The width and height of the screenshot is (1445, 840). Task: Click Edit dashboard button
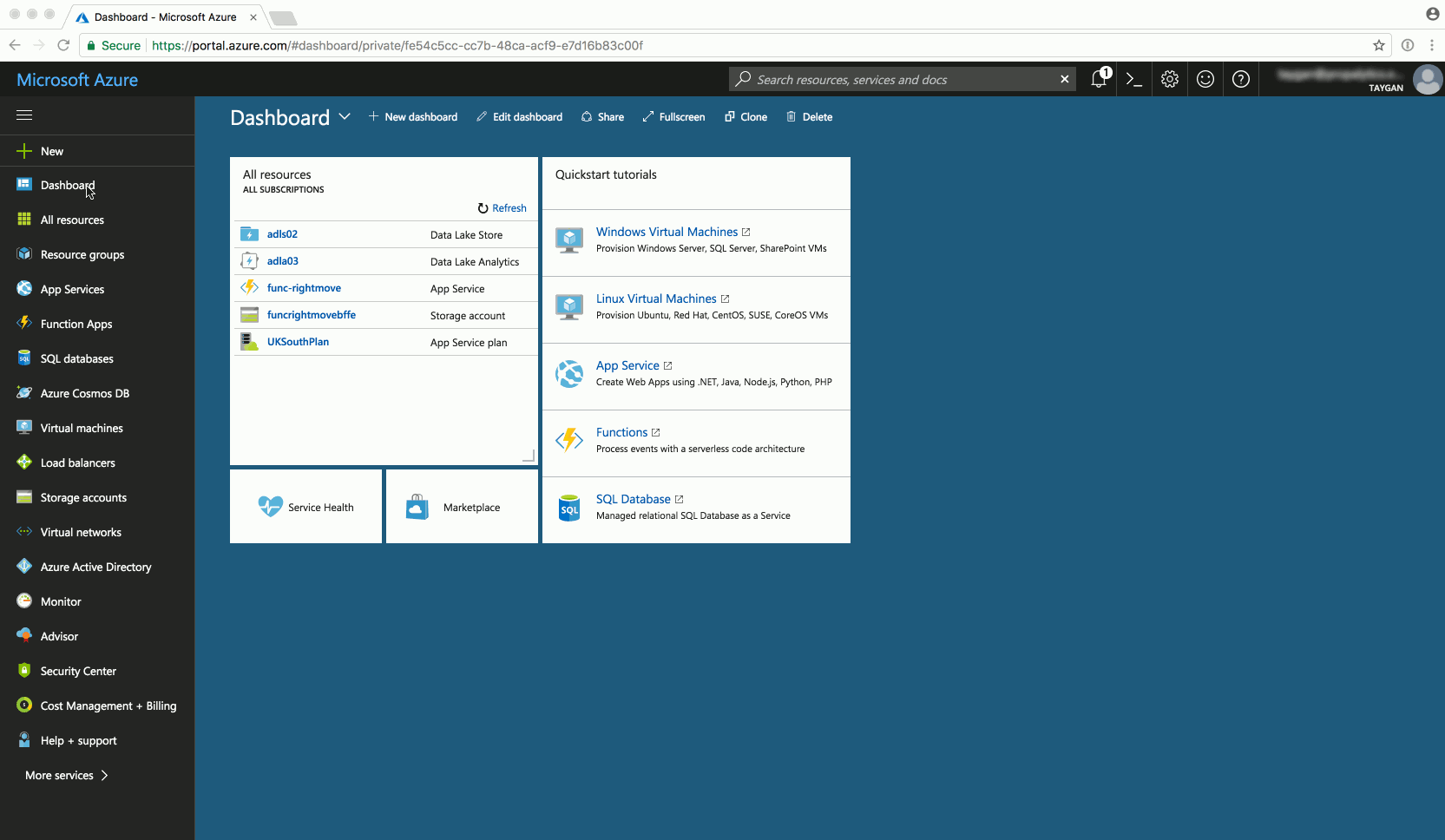519,116
